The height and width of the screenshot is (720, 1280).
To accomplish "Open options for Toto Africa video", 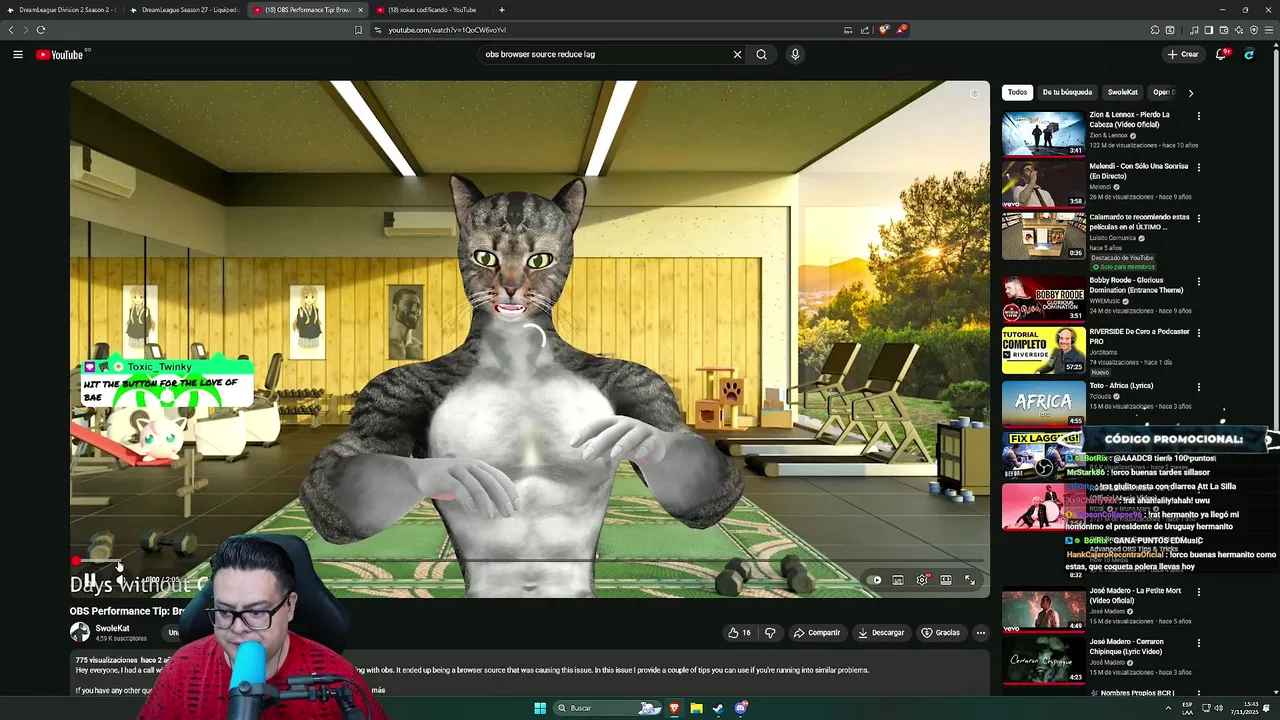I will pyautogui.click(x=1198, y=387).
